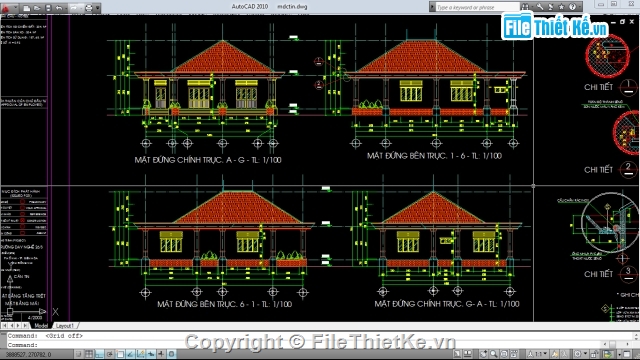Click the binoculars search icon

click(525, 7)
